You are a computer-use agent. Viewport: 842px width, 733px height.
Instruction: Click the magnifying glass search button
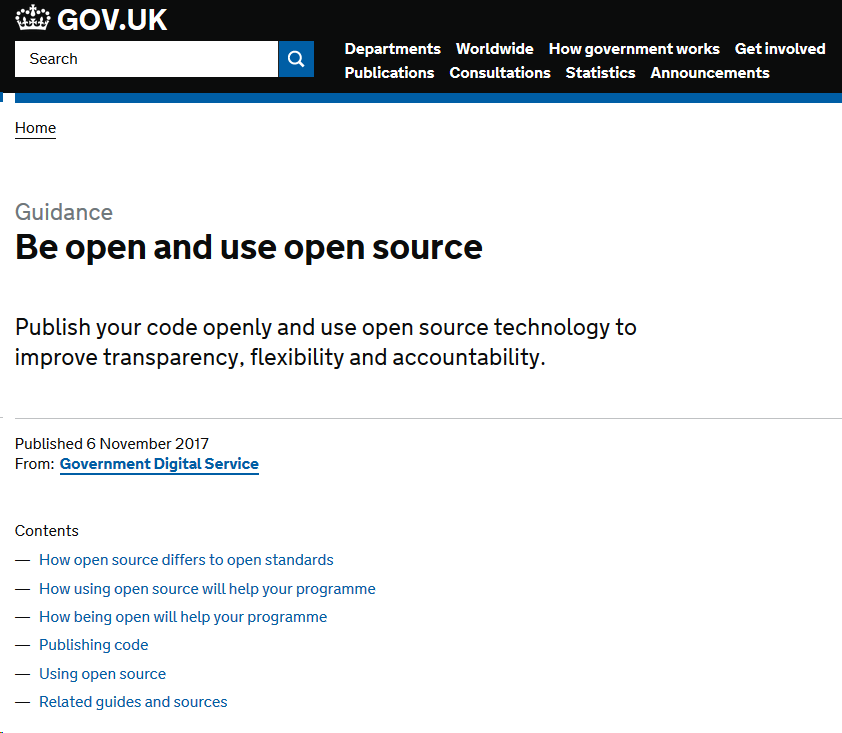[x=296, y=59]
